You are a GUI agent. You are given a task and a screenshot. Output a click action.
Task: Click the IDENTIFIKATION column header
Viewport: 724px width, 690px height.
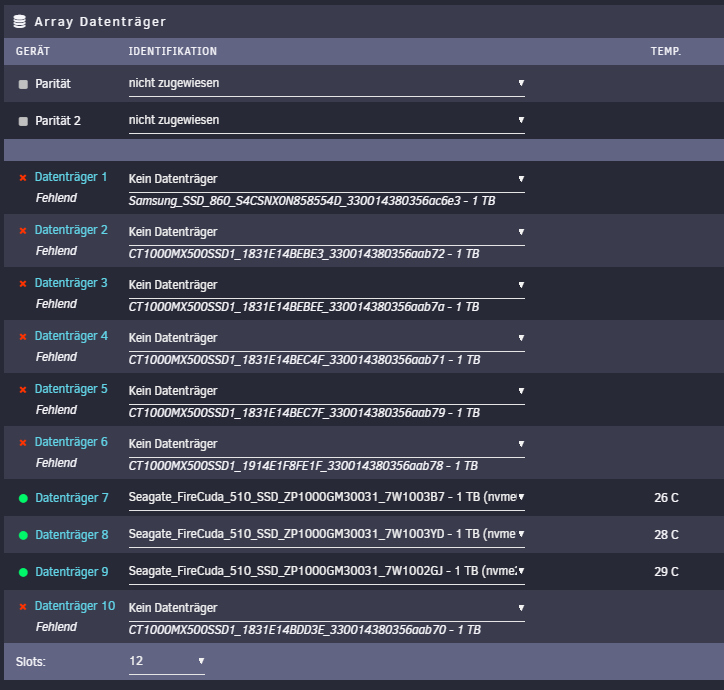173,51
